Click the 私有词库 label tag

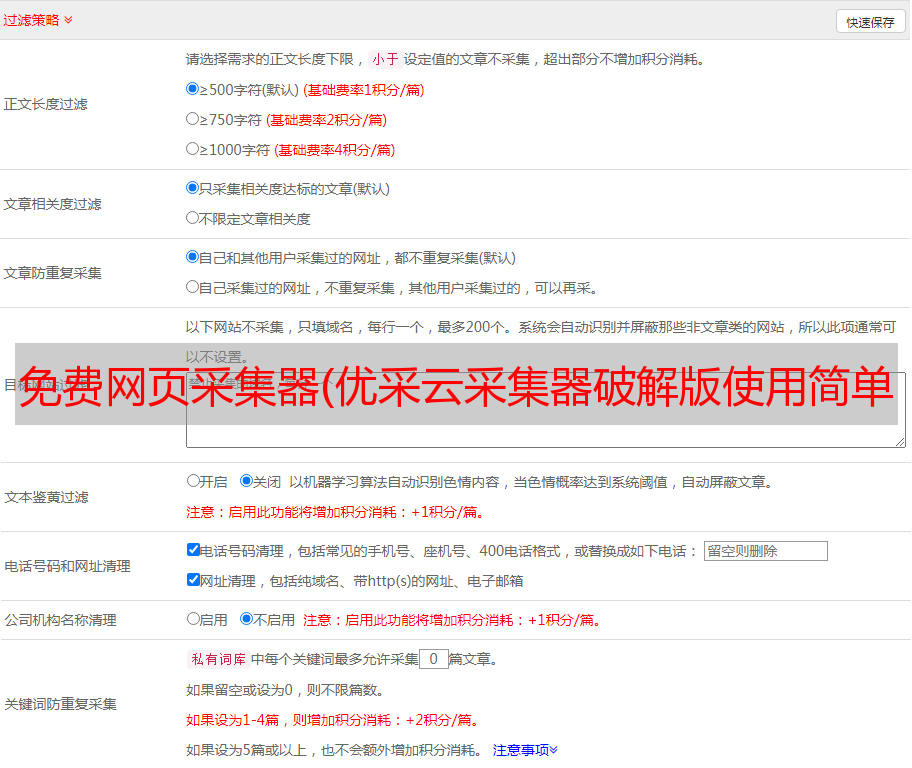point(216,659)
